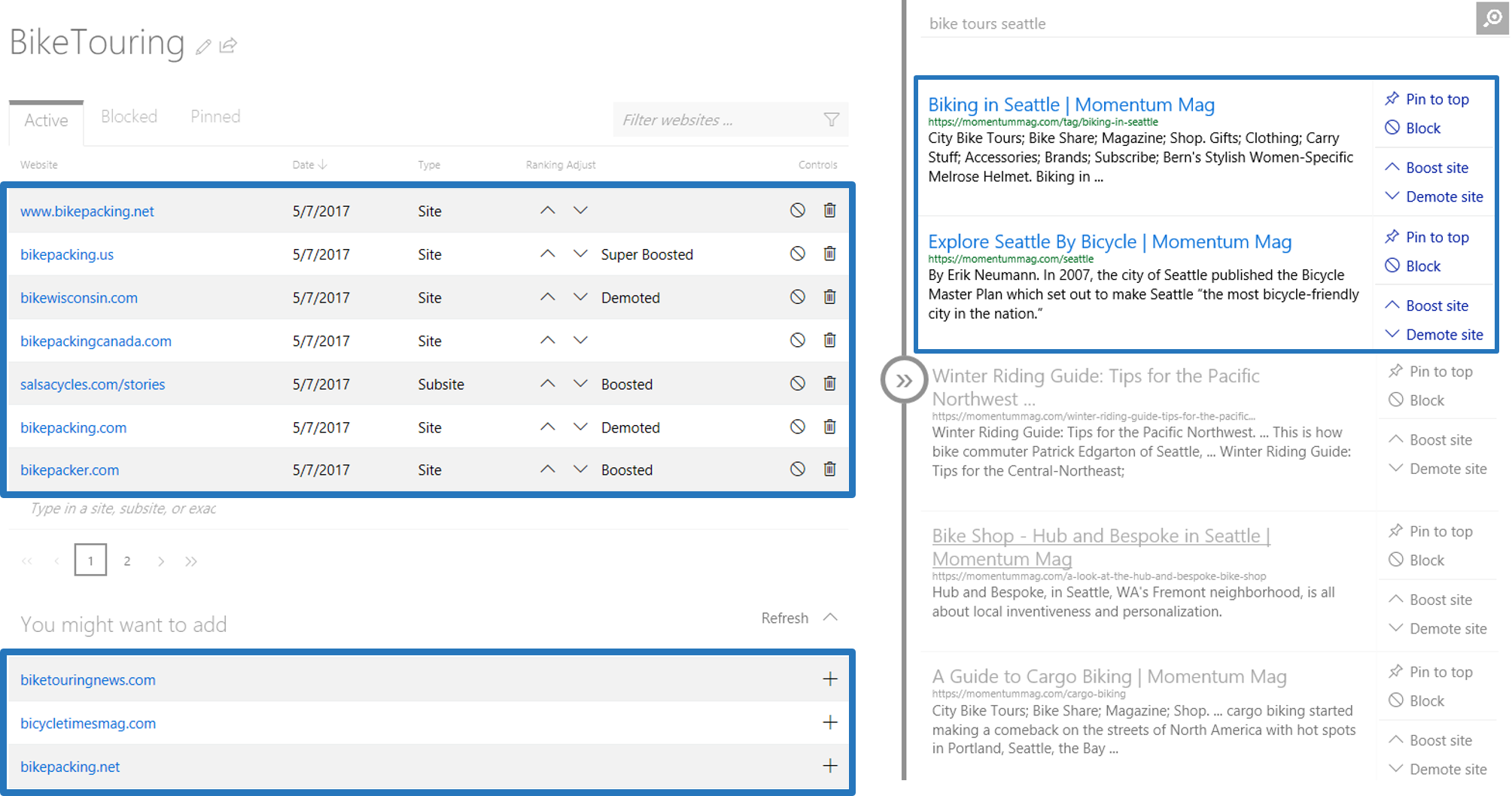Block bikewisconsin.com using its block icon
The width and height of the screenshot is (1512, 796).
point(798,297)
